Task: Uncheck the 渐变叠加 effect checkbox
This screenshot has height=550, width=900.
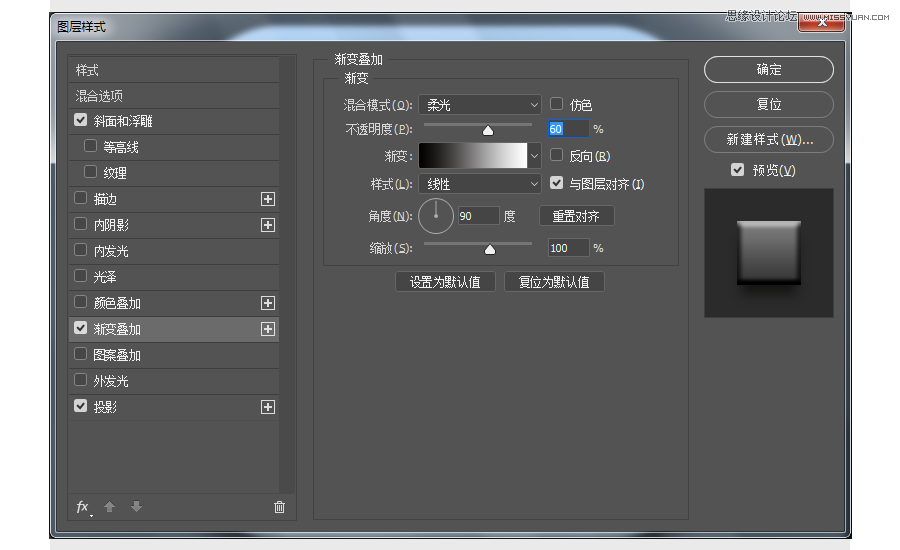Action: 80,328
